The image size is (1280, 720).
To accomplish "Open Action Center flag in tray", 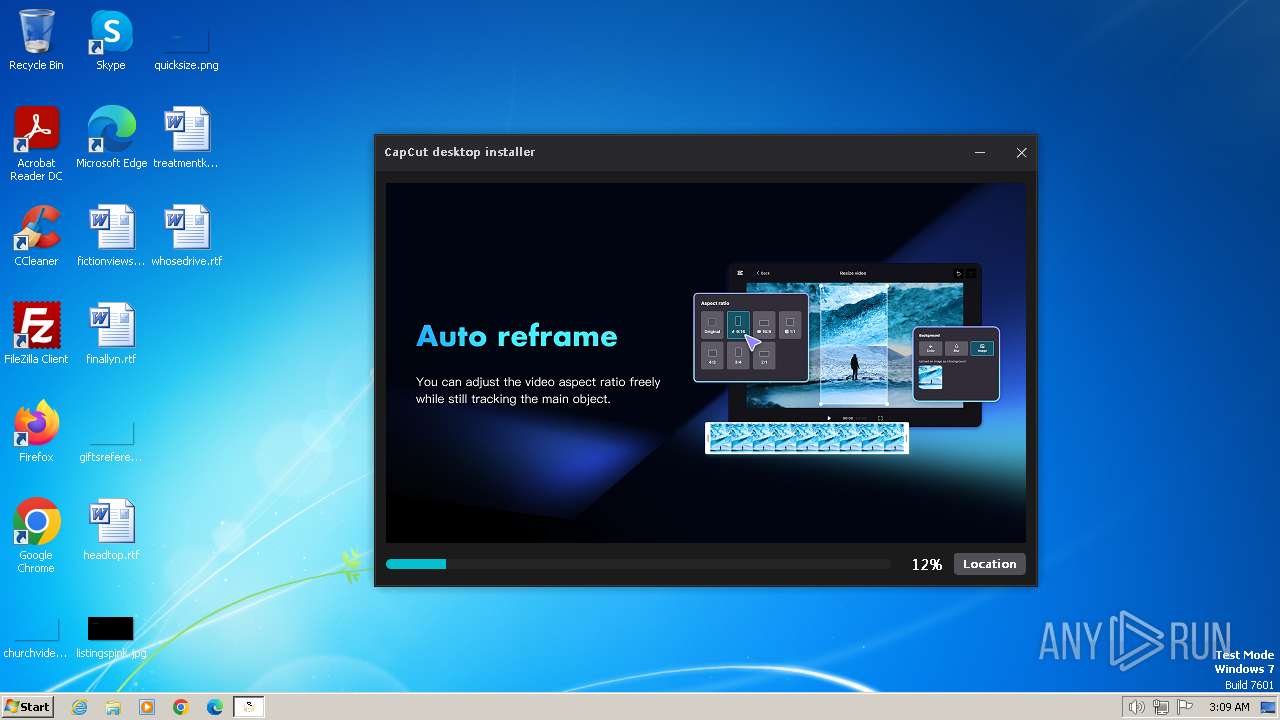I will [x=1186, y=707].
